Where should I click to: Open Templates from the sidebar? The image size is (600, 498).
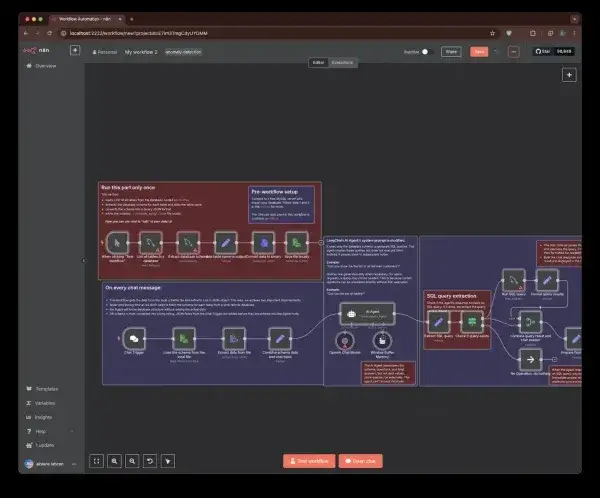tap(46, 389)
